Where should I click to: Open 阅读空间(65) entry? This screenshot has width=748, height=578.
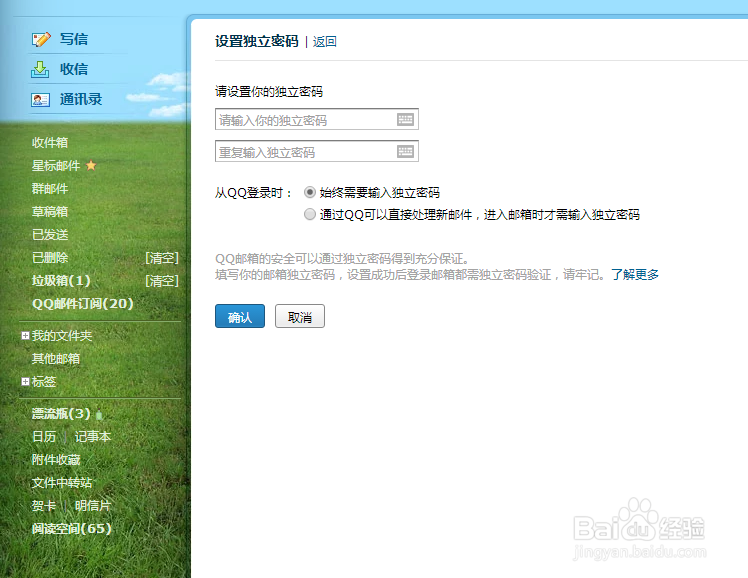[x=72, y=528]
